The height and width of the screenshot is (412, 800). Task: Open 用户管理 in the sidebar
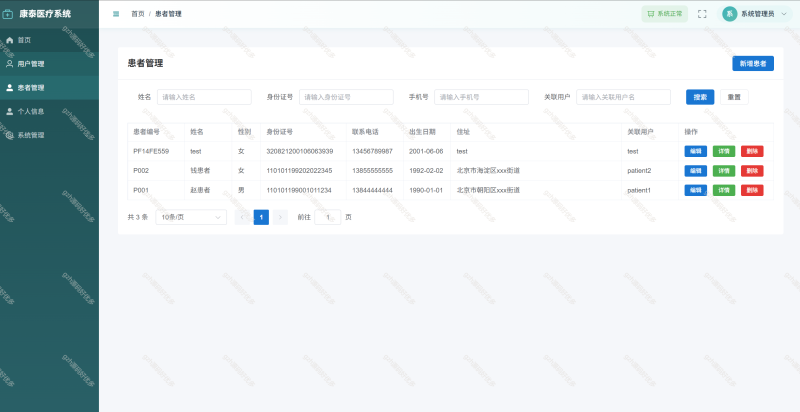pos(49,64)
